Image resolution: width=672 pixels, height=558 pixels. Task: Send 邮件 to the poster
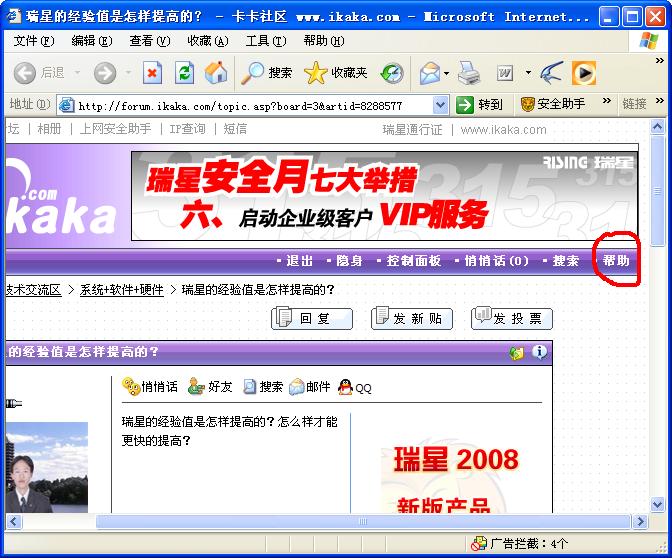point(309,387)
